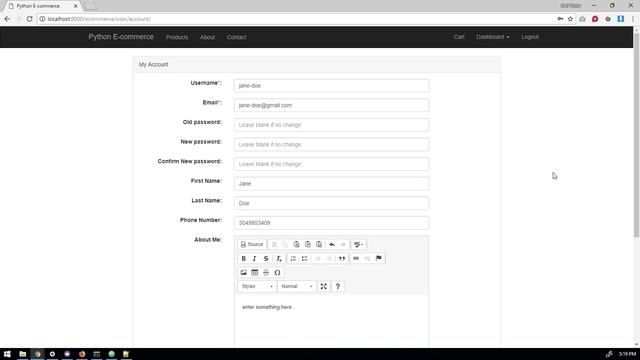Open the Cart
The image size is (640, 360).
(459, 37)
